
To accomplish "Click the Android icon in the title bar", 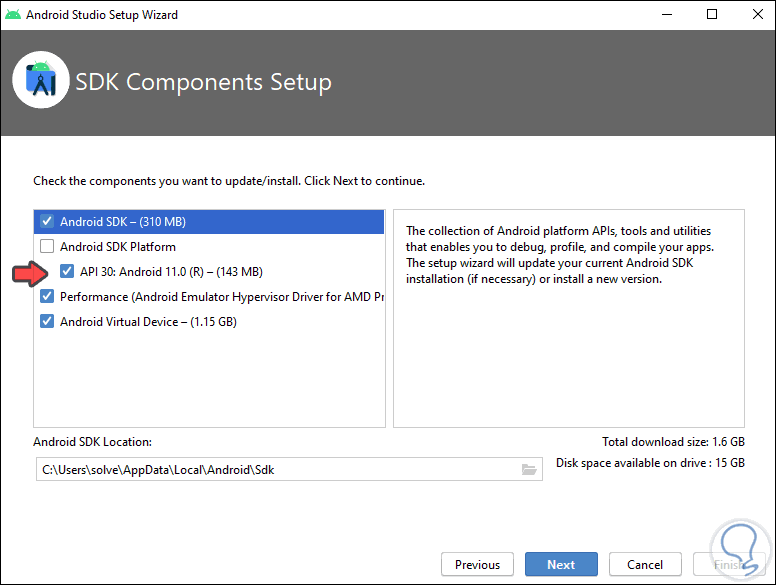I will tap(13, 14).
